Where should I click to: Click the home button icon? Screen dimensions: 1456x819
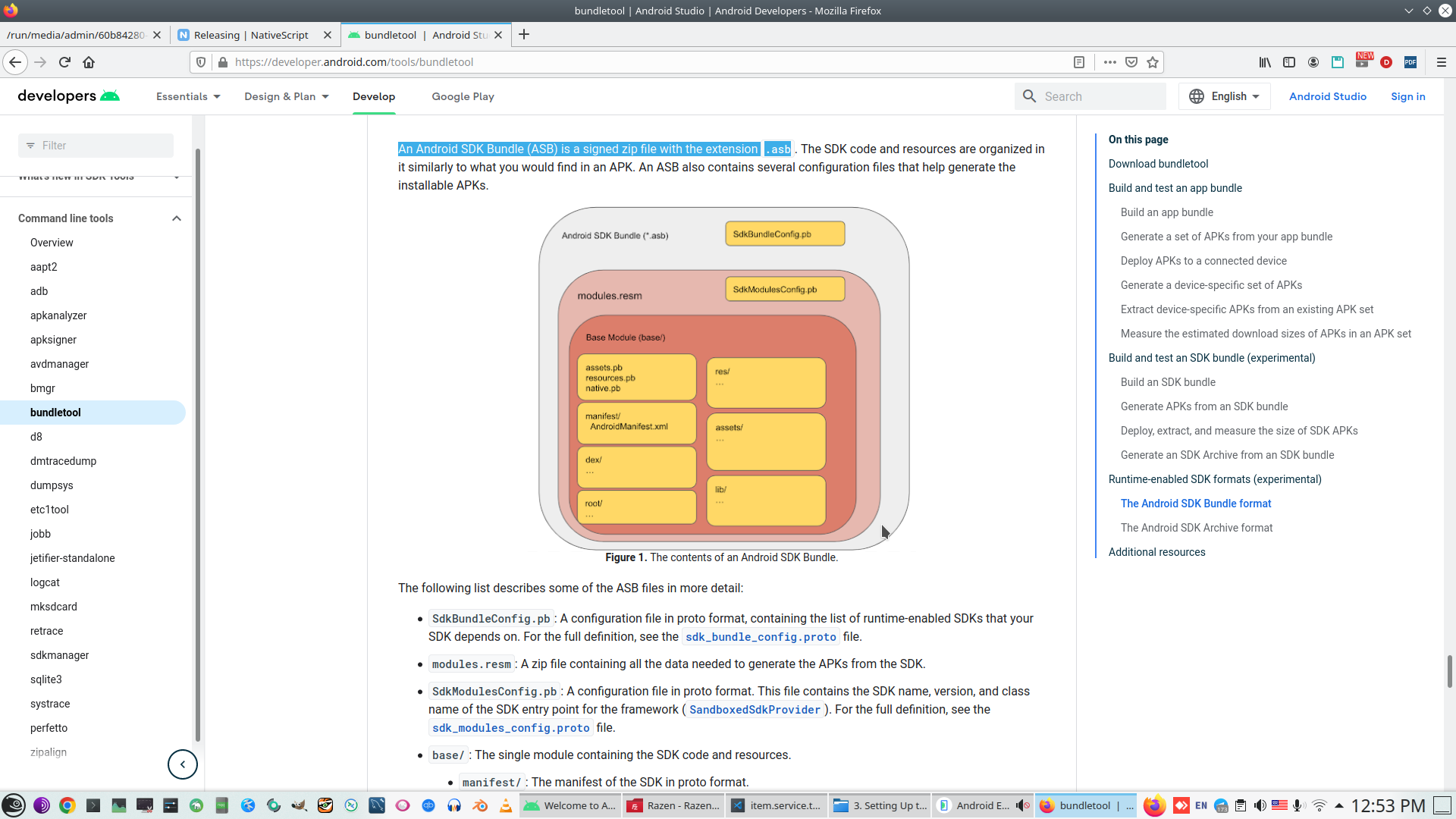pyautogui.click(x=89, y=62)
